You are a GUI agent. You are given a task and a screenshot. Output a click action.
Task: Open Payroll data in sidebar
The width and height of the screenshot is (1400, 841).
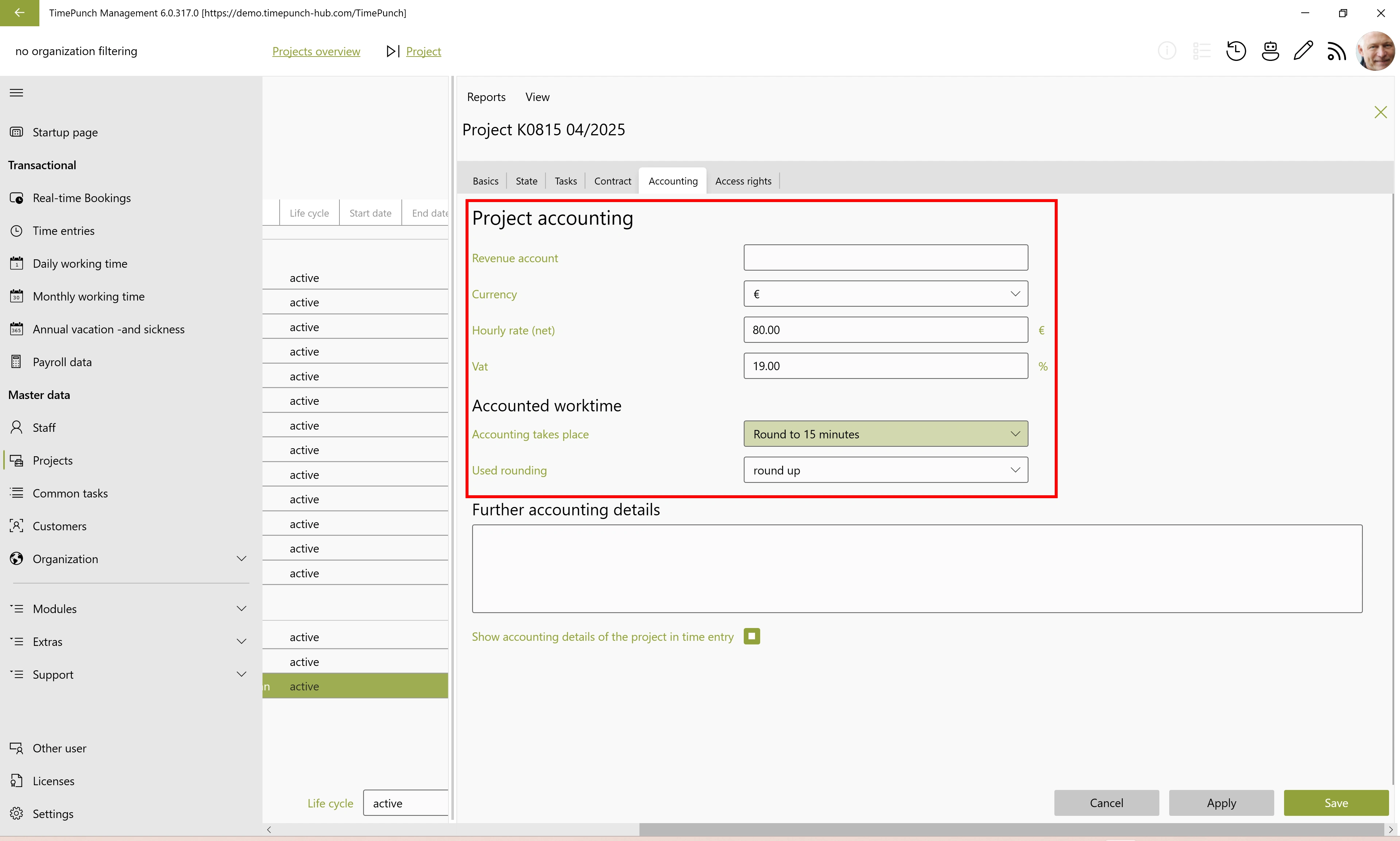62,362
